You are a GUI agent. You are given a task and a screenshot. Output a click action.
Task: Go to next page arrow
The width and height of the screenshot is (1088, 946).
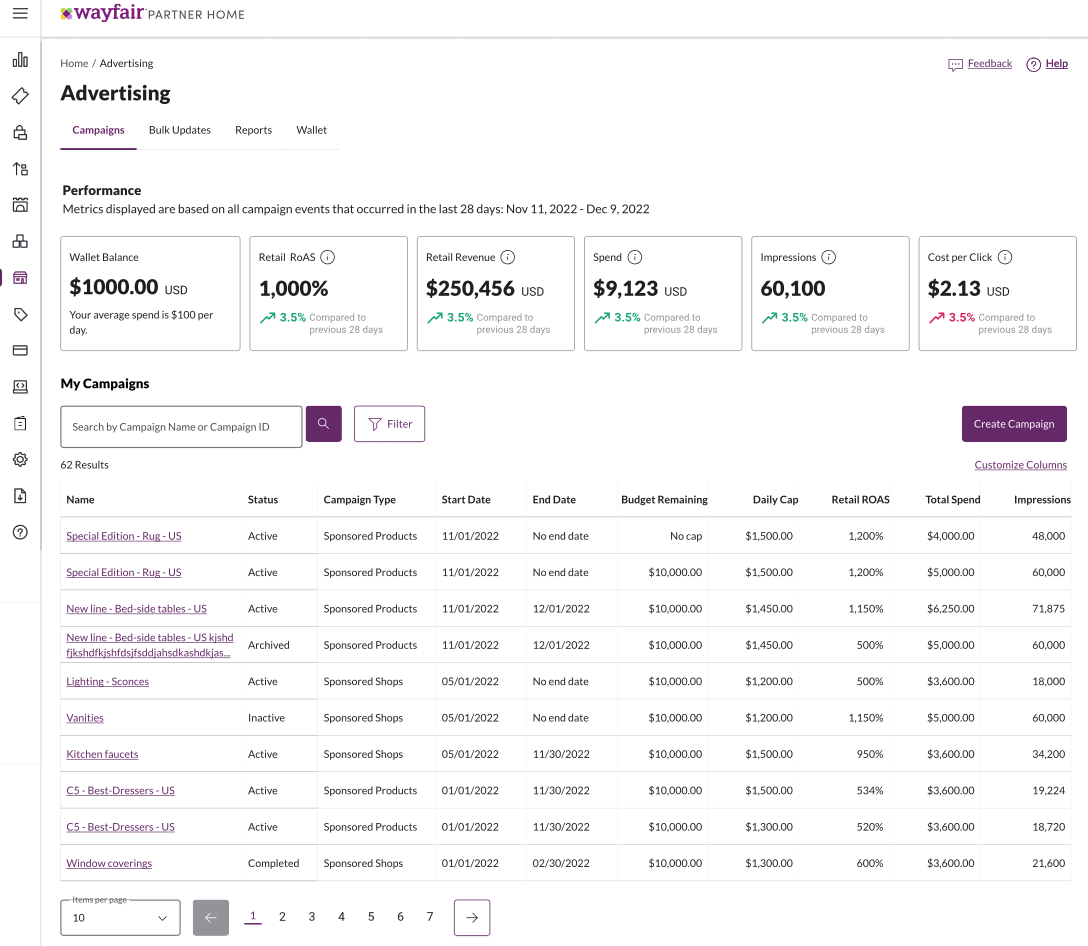click(472, 918)
